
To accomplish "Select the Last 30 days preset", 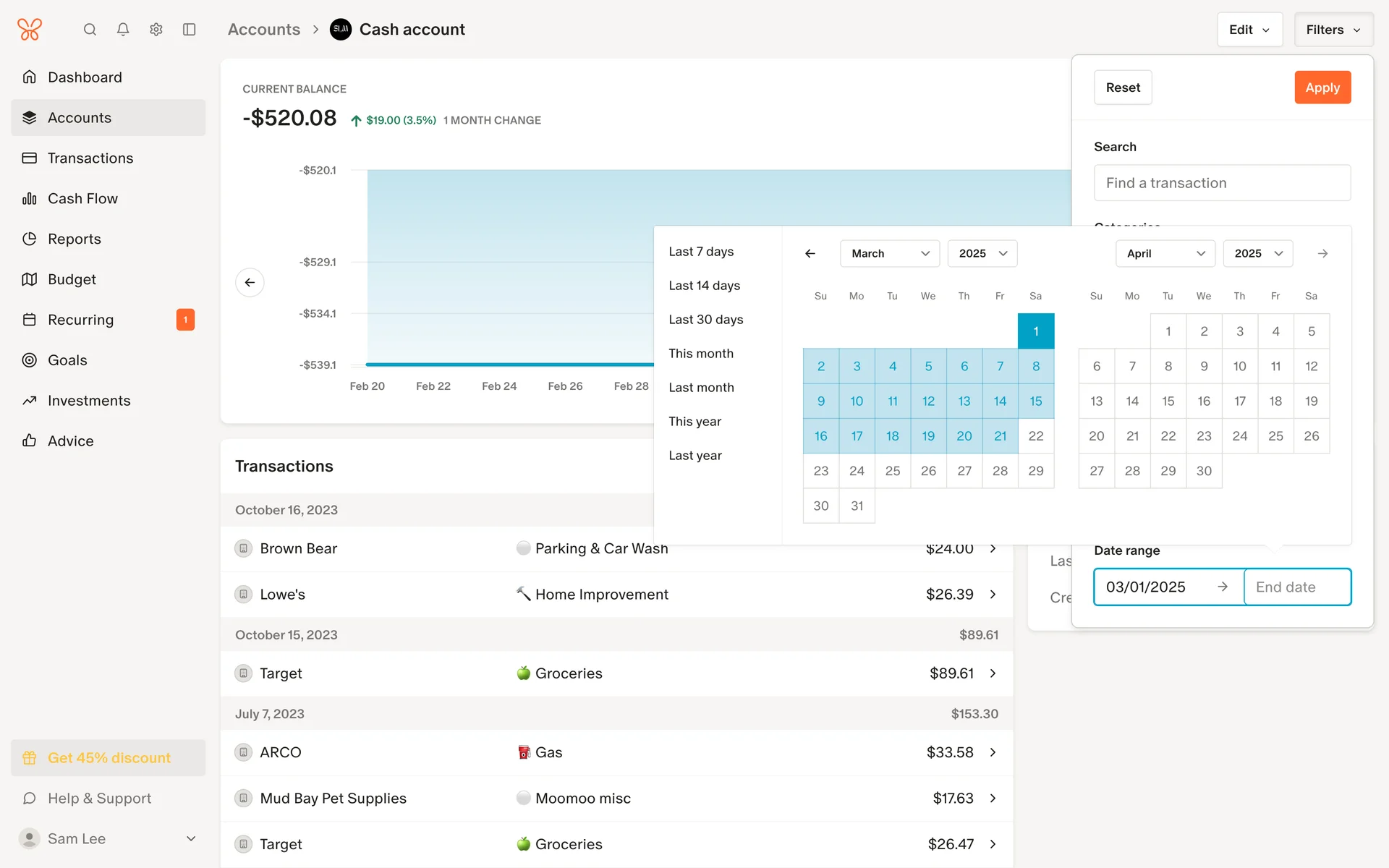I will [705, 320].
